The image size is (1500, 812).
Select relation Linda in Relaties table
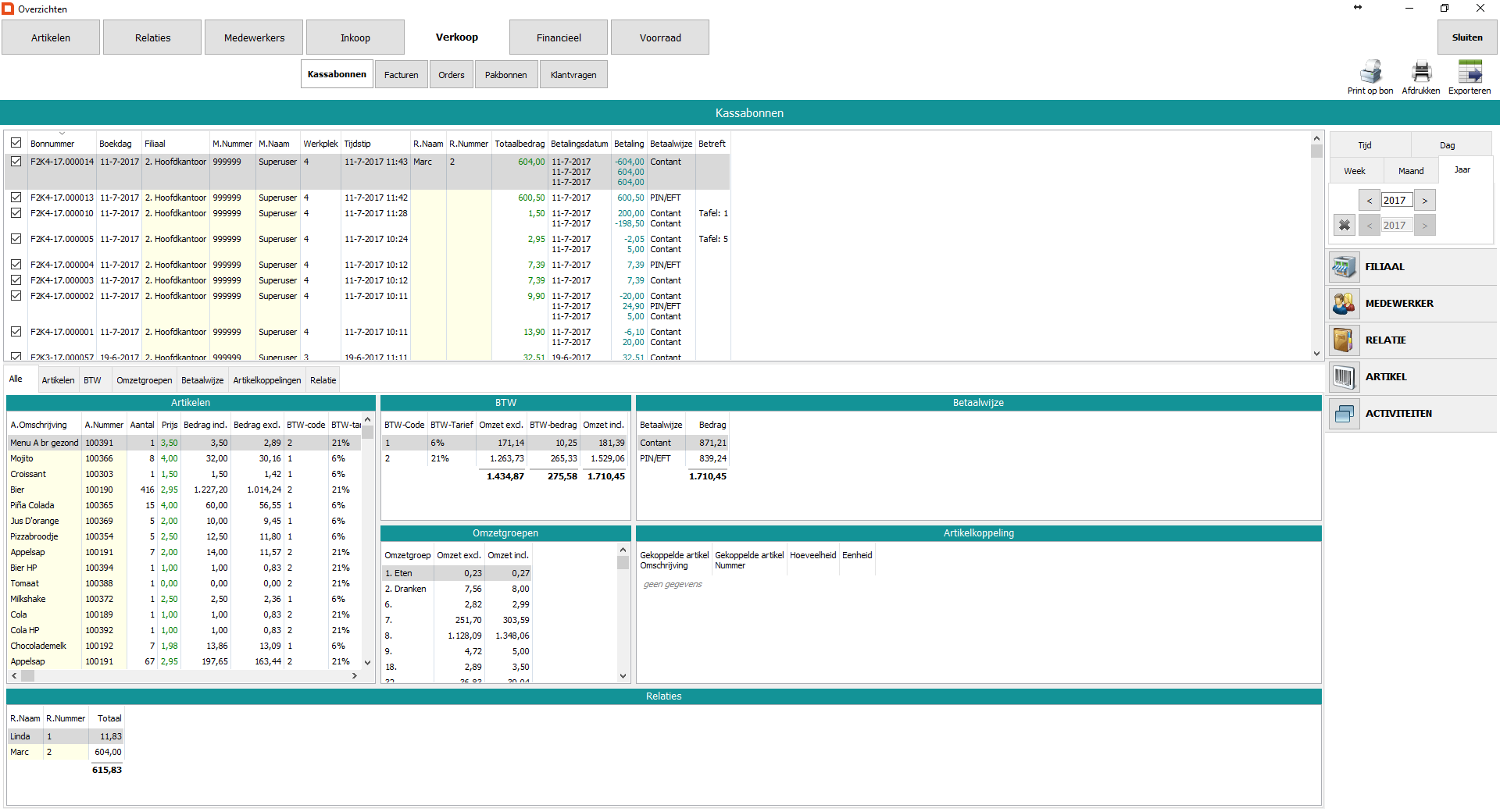tap(66, 736)
